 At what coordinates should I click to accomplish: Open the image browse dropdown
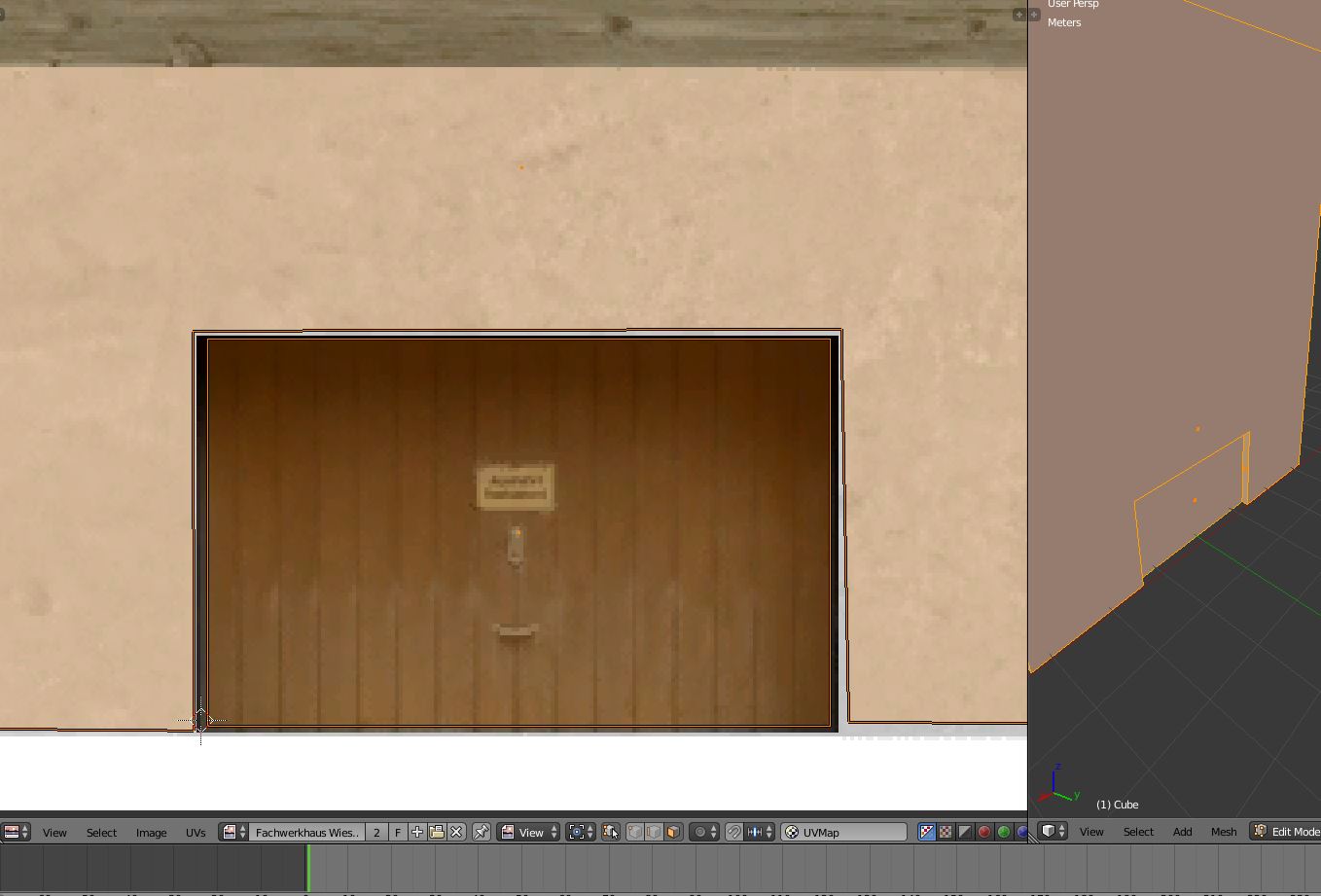click(x=233, y=832)
